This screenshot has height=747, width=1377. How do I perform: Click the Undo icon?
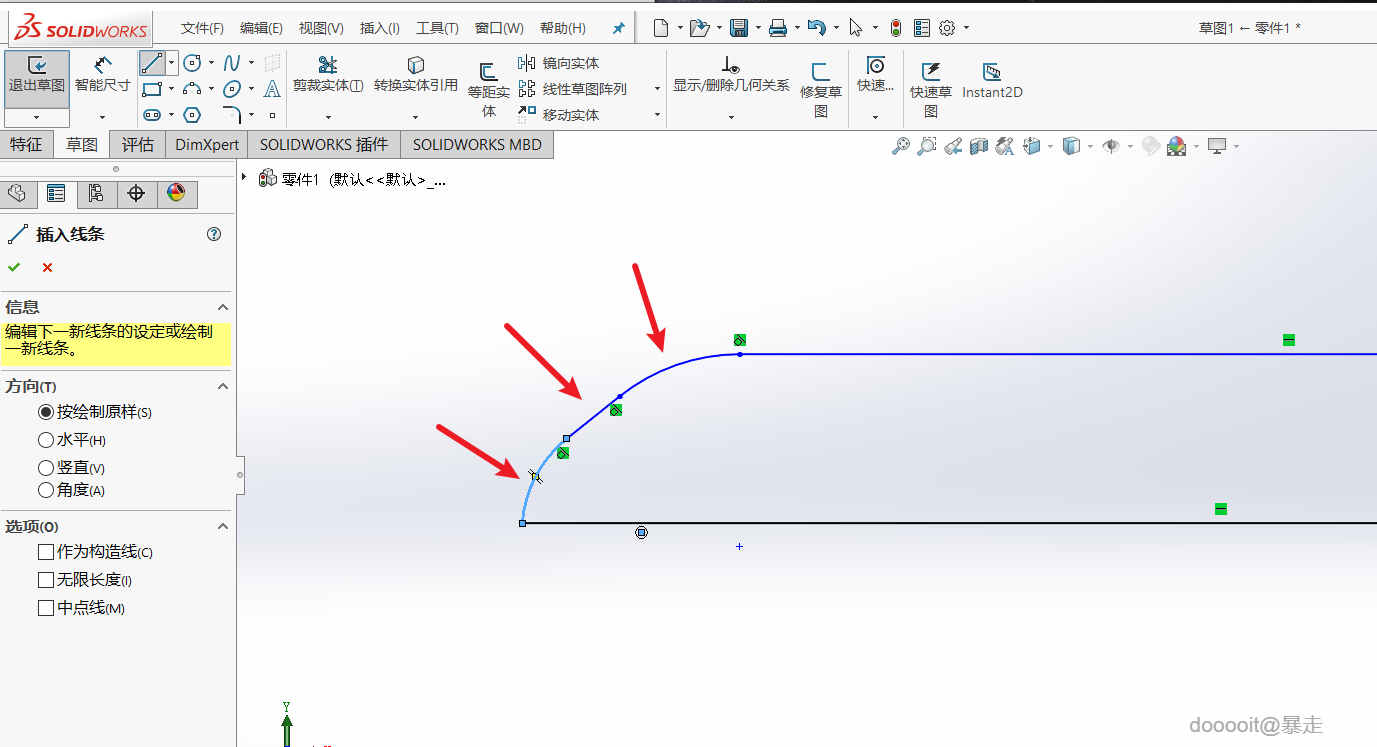point(817,28)
